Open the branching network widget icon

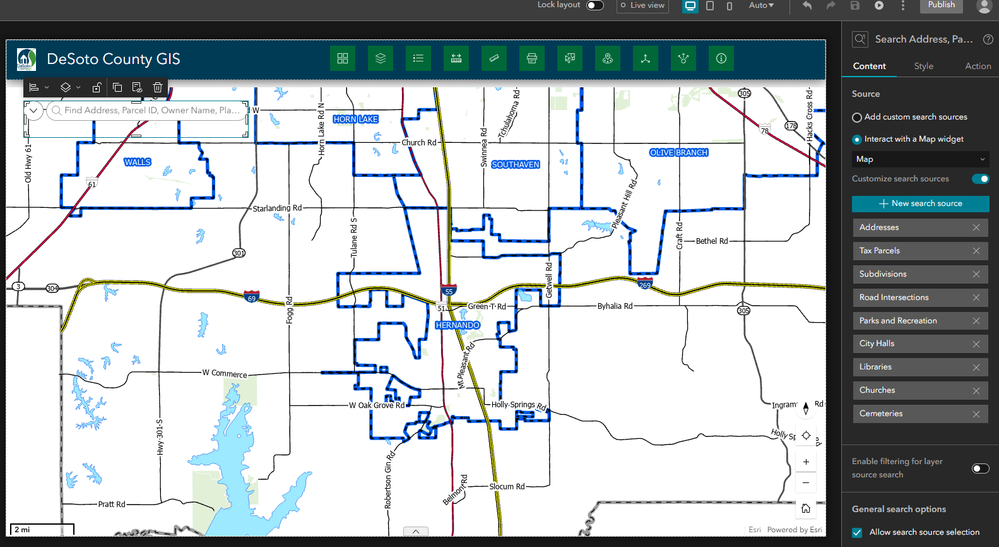coord(683,59)
